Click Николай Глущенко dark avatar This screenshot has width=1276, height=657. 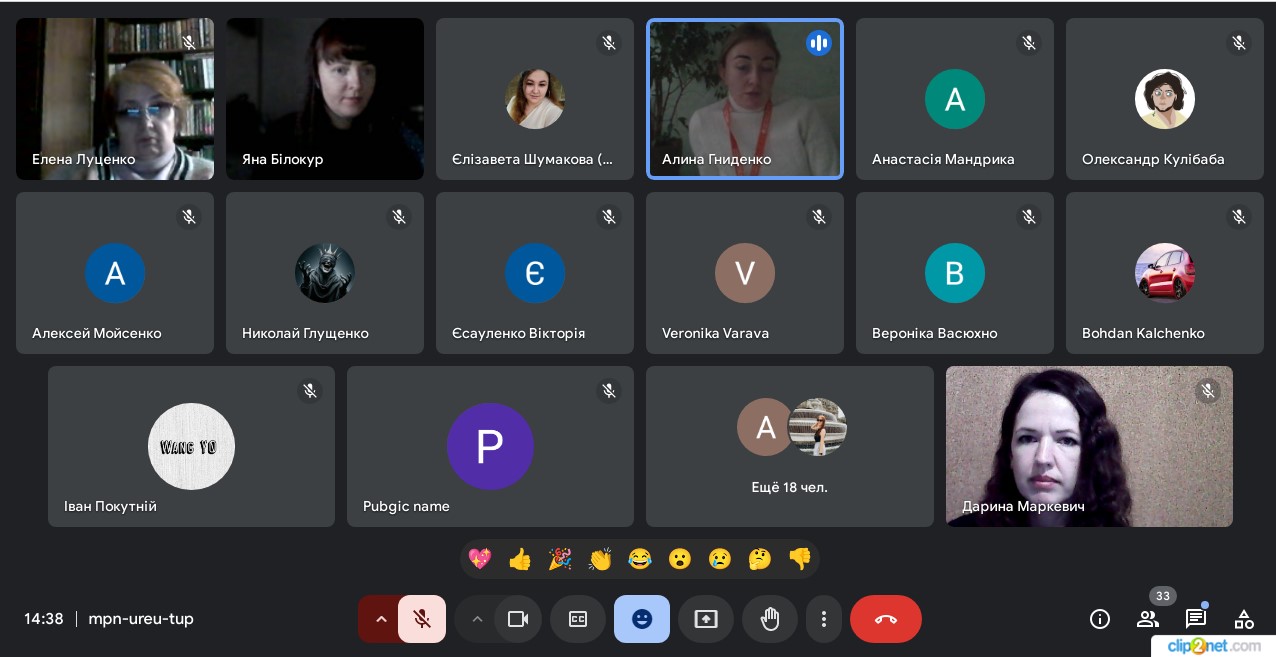click(x=325, y=273)
